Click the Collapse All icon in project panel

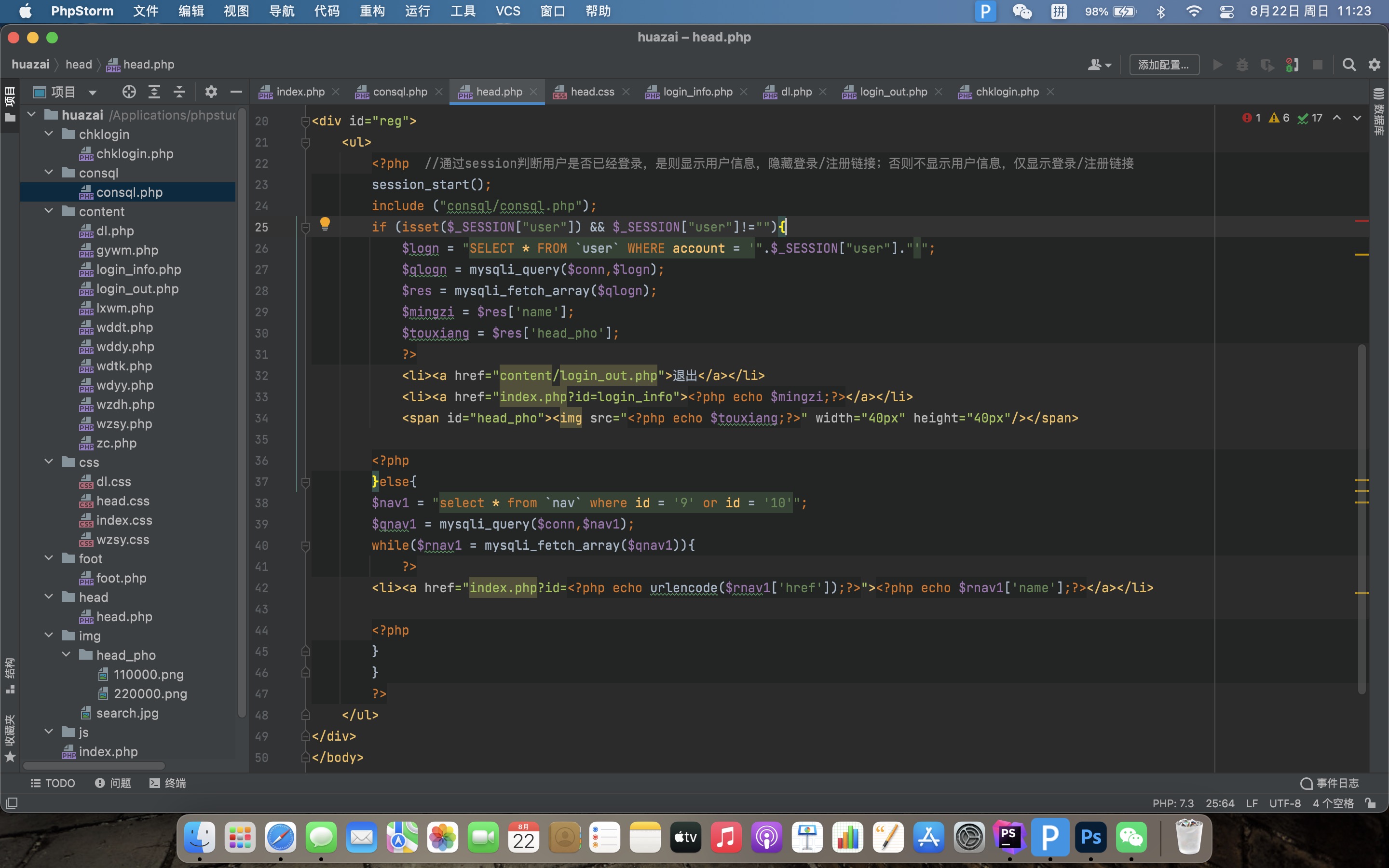179,92
